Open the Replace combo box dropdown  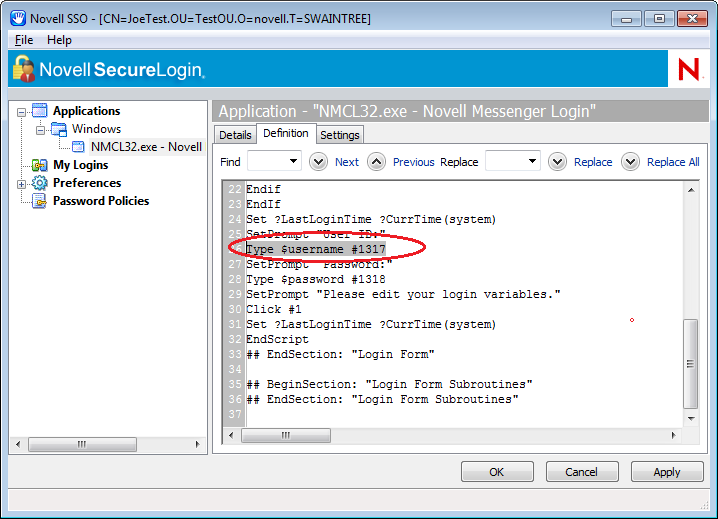(x=532, y=161)
